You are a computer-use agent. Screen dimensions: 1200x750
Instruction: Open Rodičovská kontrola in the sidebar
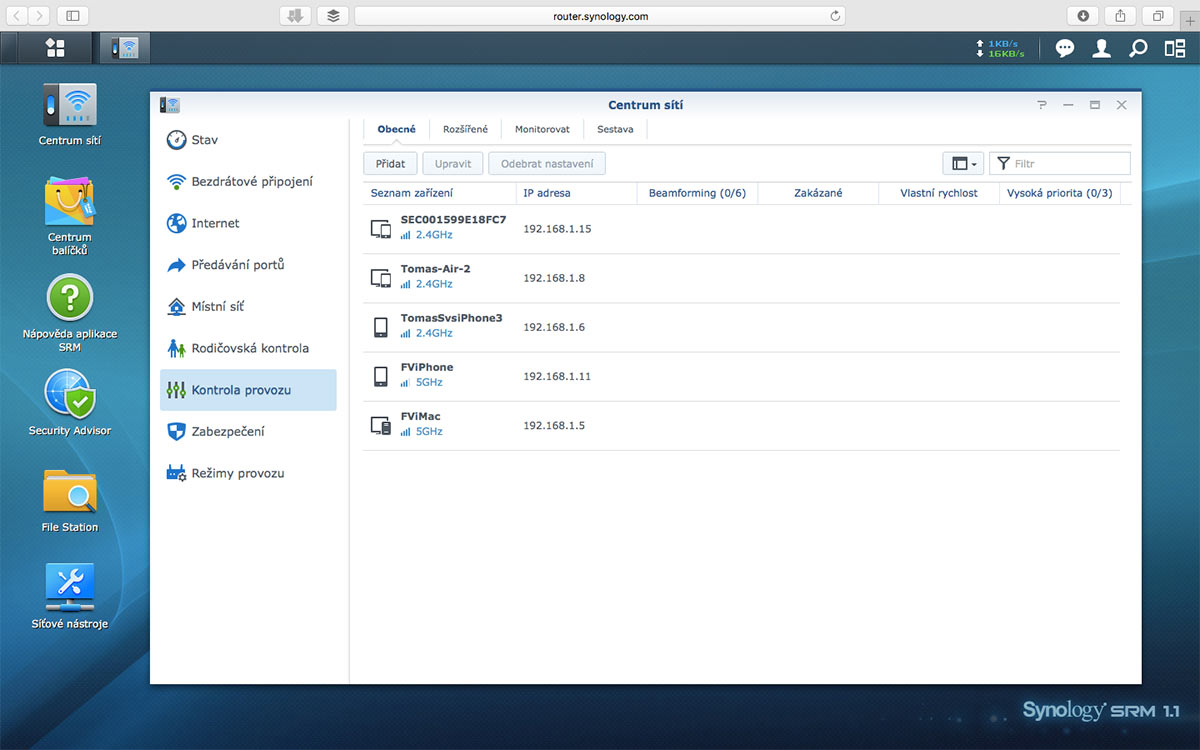[x=249, y=348]
